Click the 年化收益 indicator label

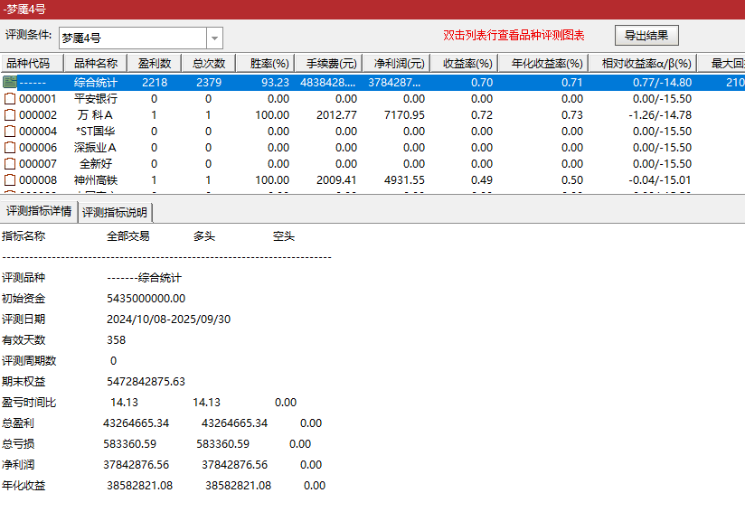23,486
